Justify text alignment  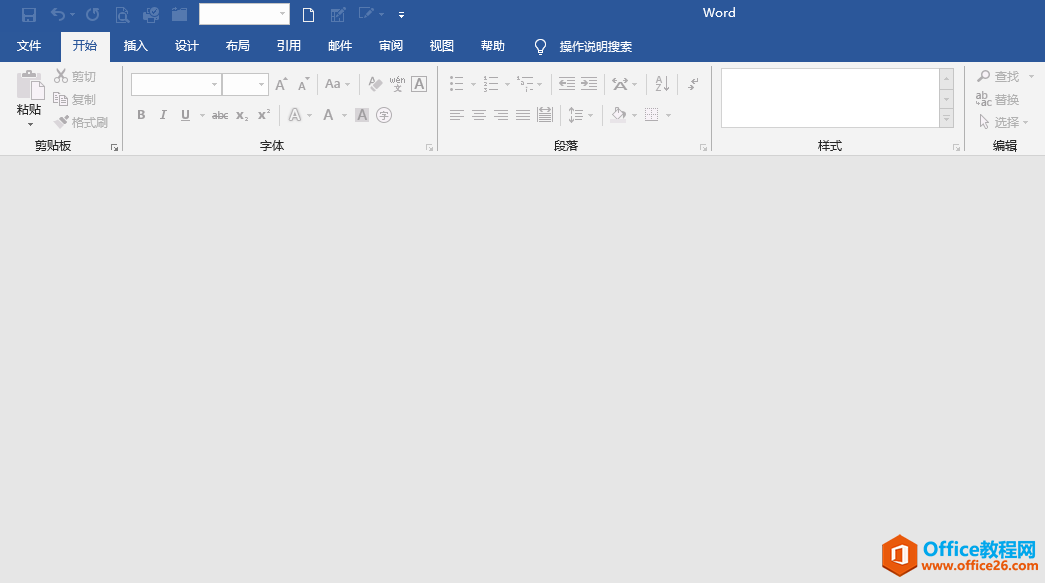tap(523, 115)
